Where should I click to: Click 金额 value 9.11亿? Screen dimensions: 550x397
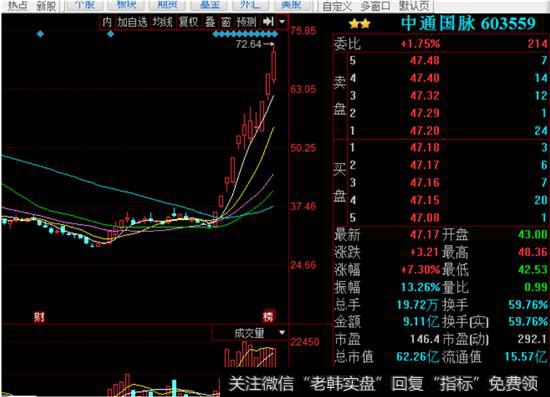coord(421,322)
